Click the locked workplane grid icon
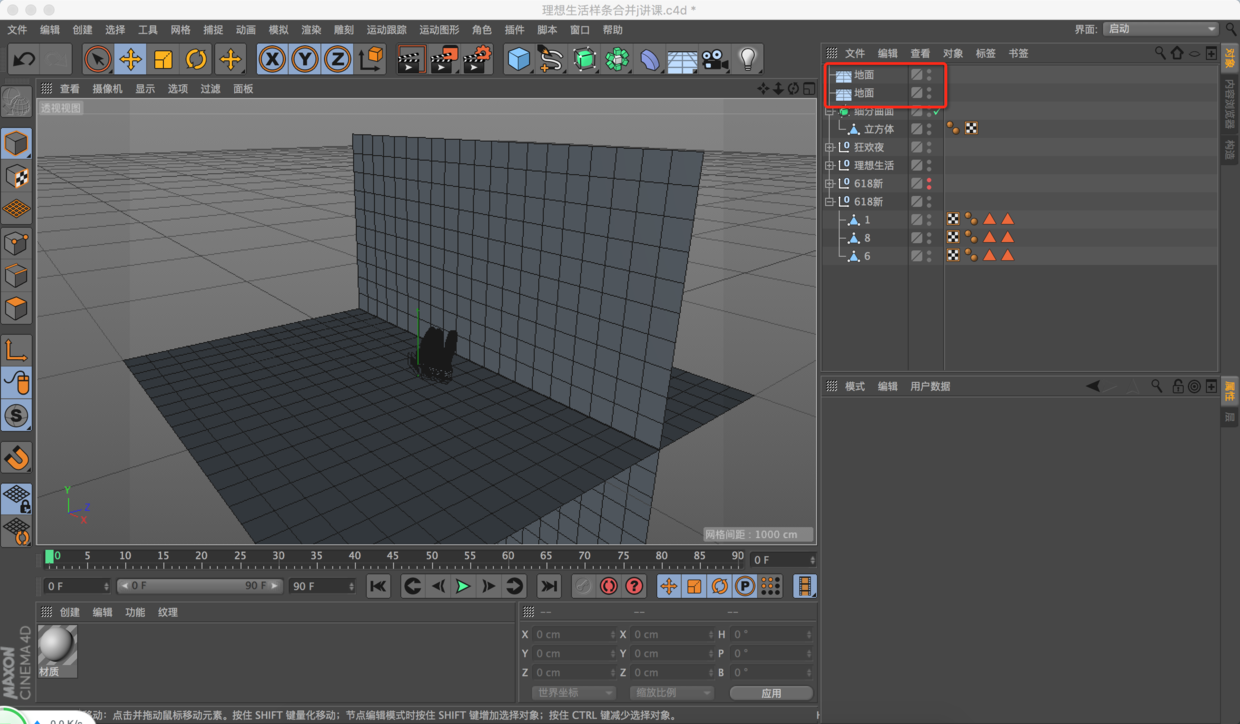The width and height of the screenshot is (1240, 724). pos(16,497)
